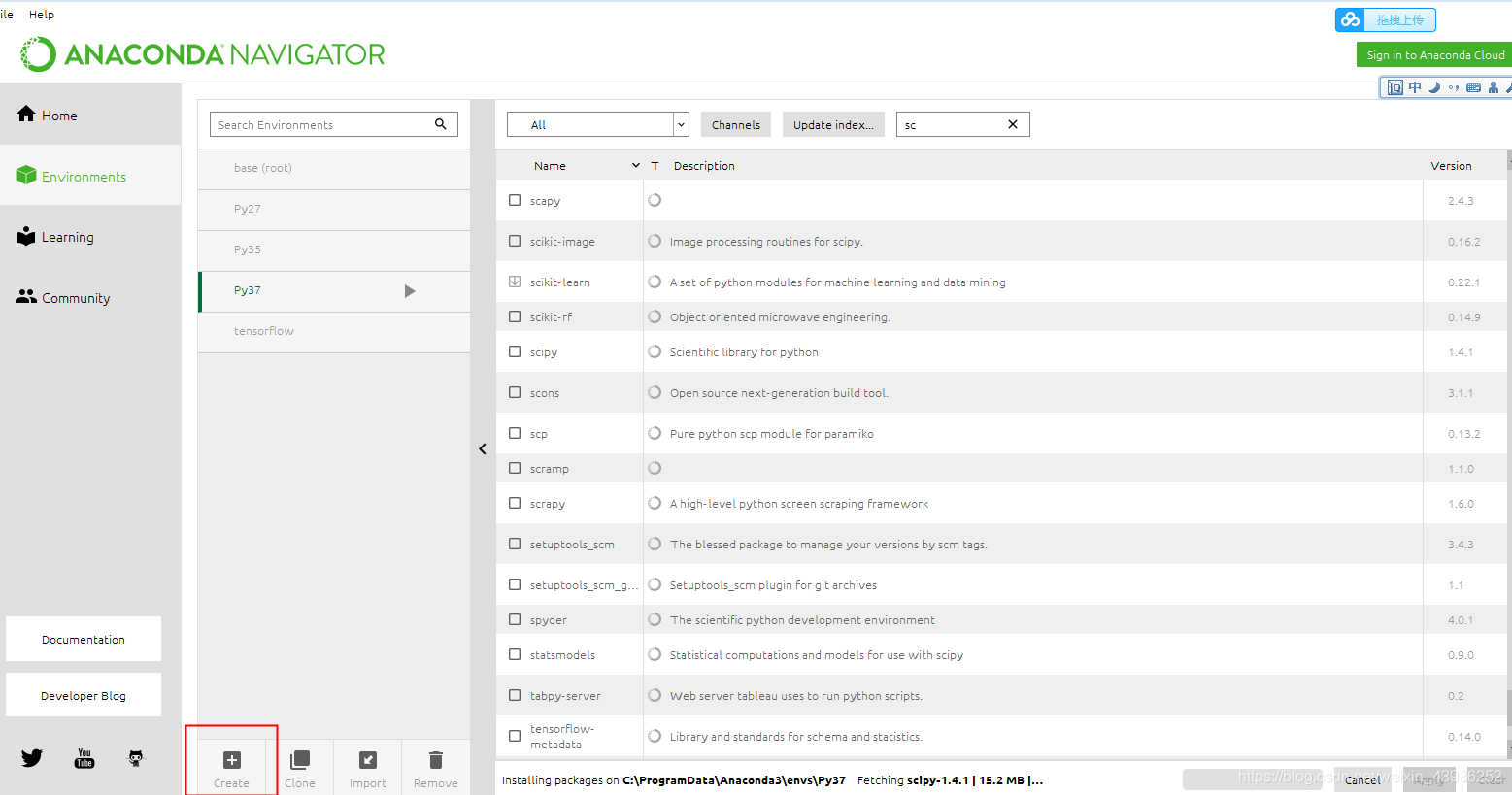This screenshot has width=1512, height=795.
Task: Toggle the scikit-learn package checkbox
Action: pos(515,282)
